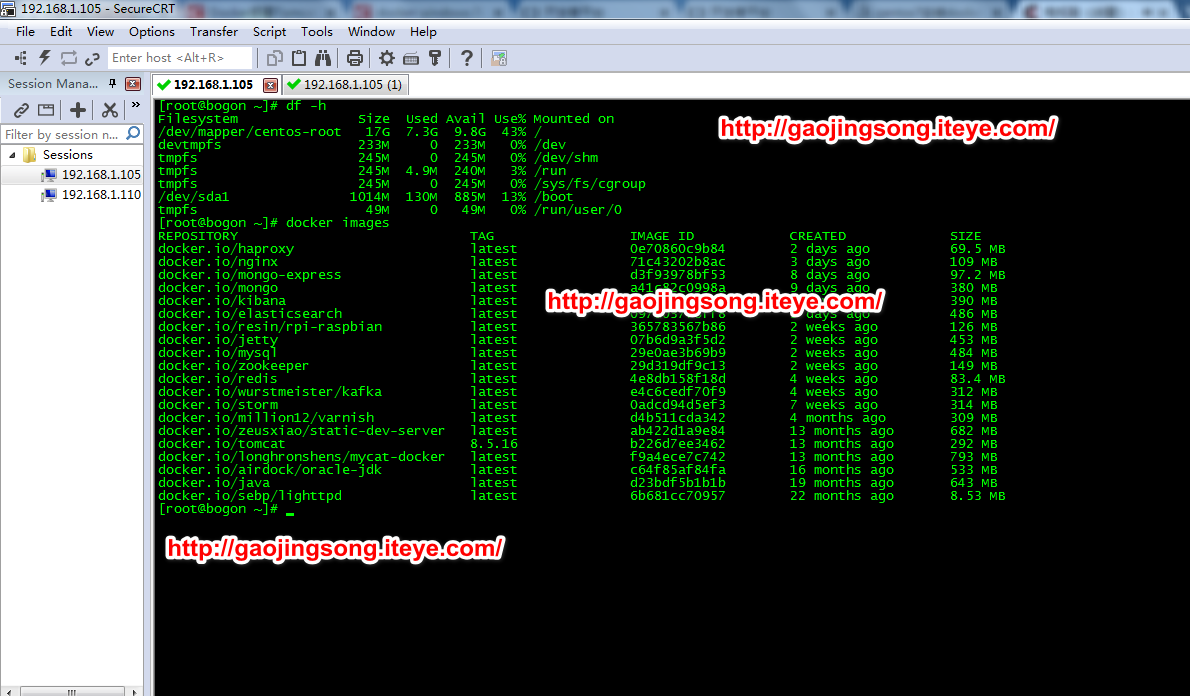Image resolution: width=1190 pixels, height=696 pixels.
Task: Click the Session Manager horizontal scrollbar thumb
Action: tap(72, 691)
